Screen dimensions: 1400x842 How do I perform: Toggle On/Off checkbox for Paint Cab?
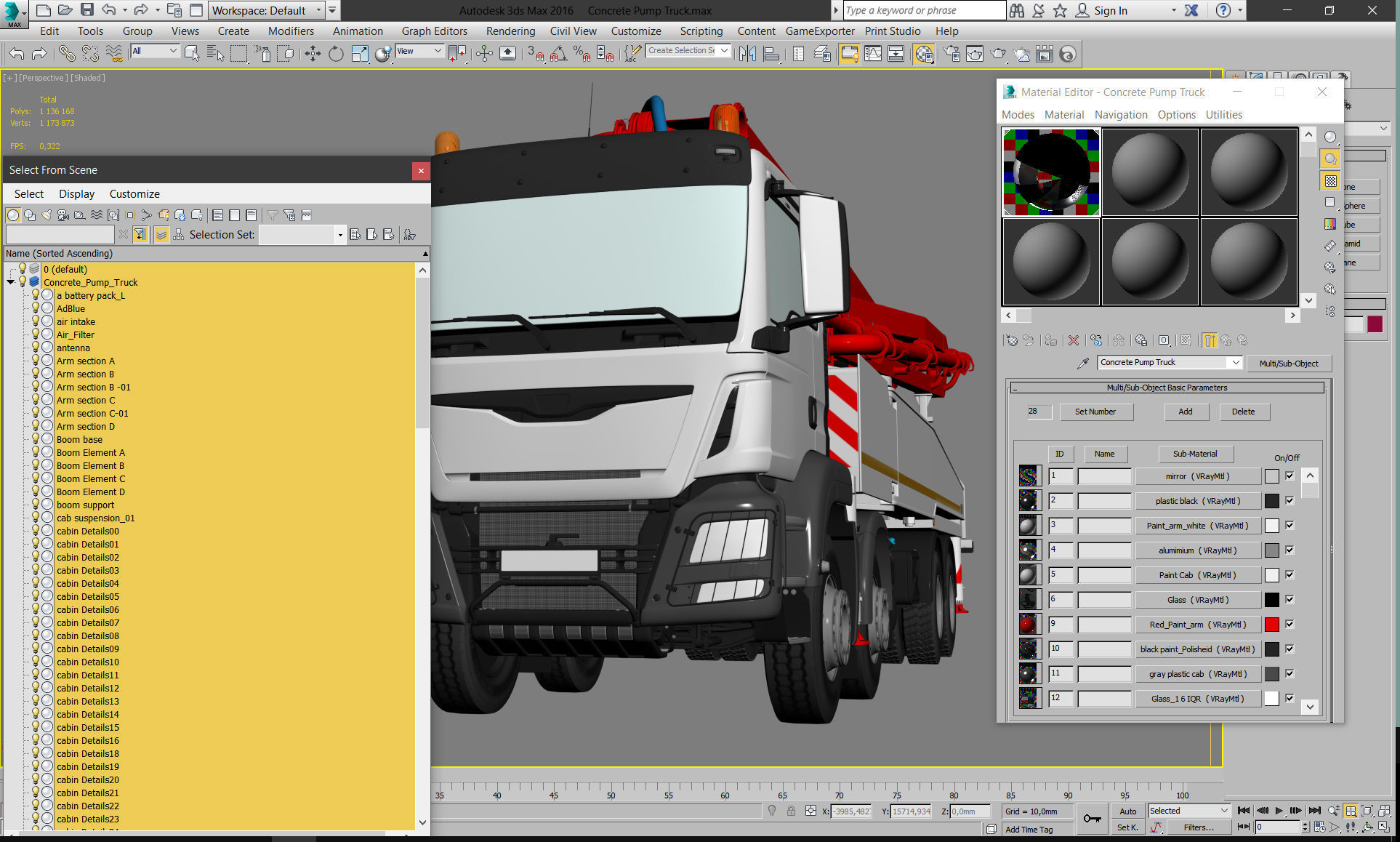click(x=1290, y=575)
